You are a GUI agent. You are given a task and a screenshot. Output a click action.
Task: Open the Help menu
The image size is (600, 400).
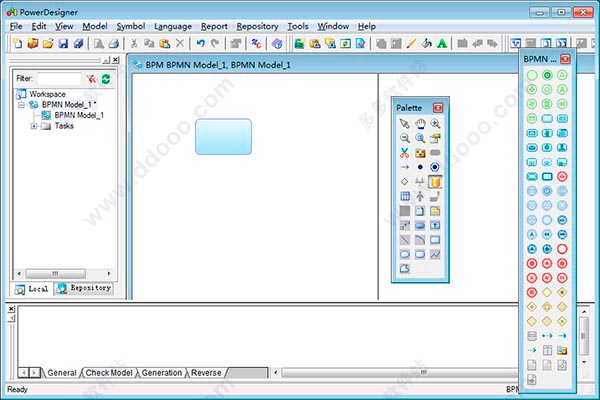coord(367,26)
